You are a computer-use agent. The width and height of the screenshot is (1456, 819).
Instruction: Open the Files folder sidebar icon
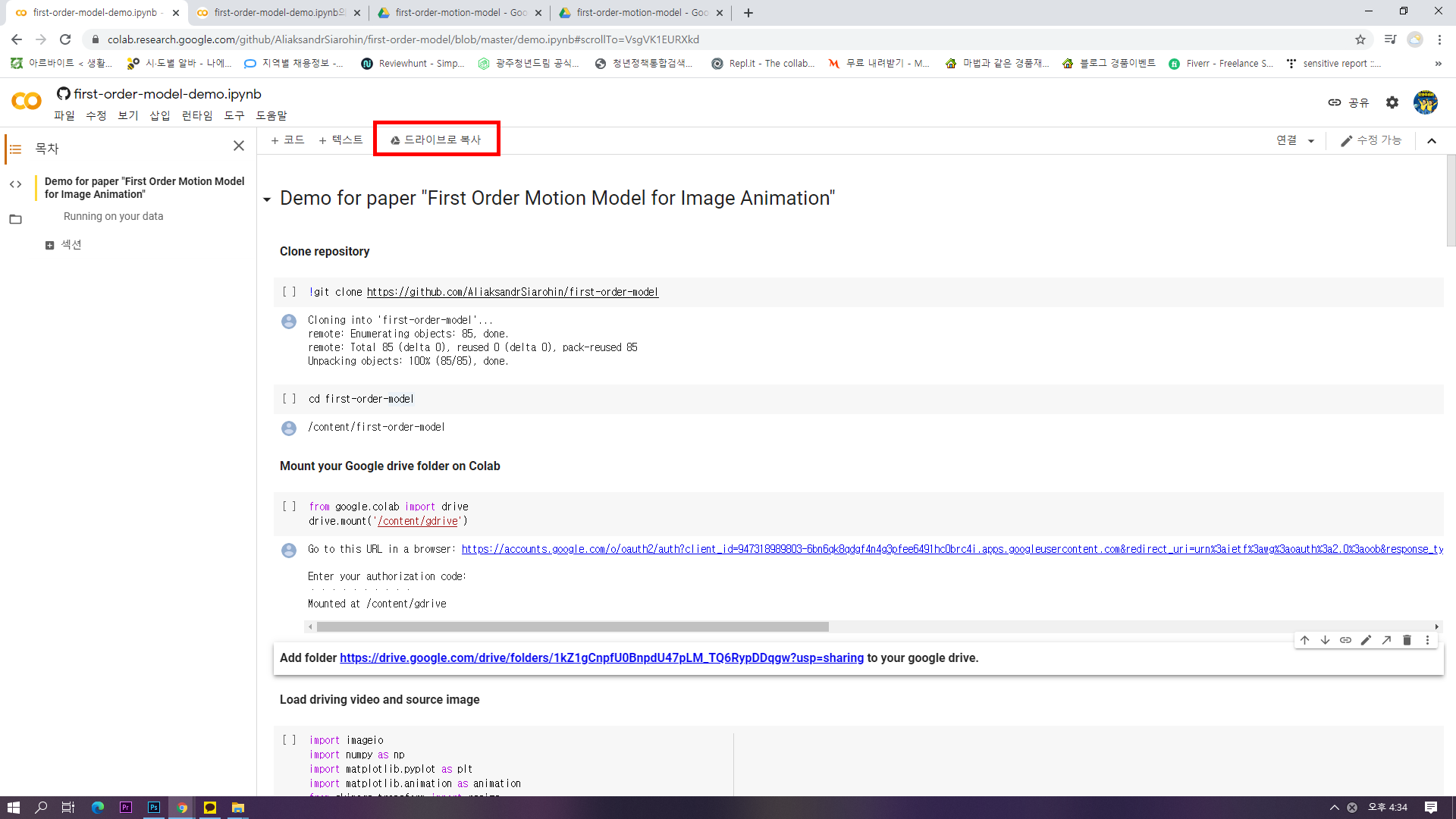point(15,220)
